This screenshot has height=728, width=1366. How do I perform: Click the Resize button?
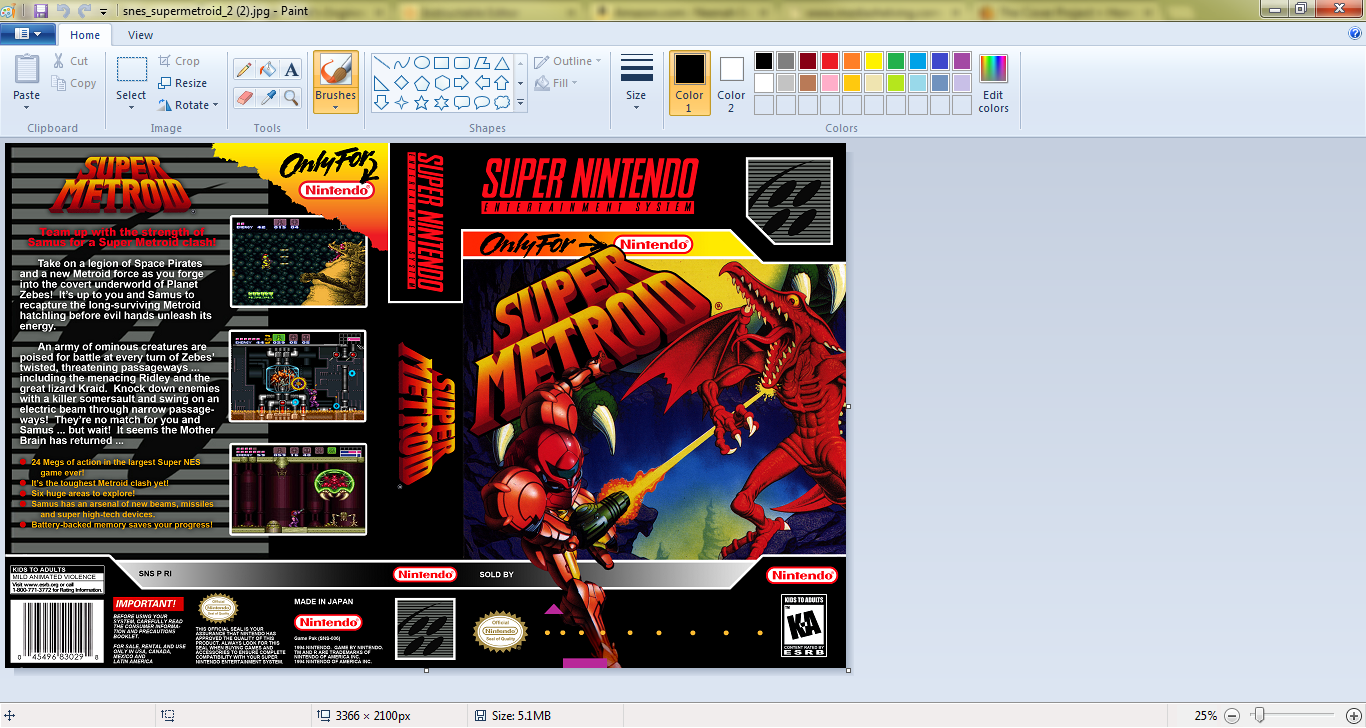[x=182, y=83]
